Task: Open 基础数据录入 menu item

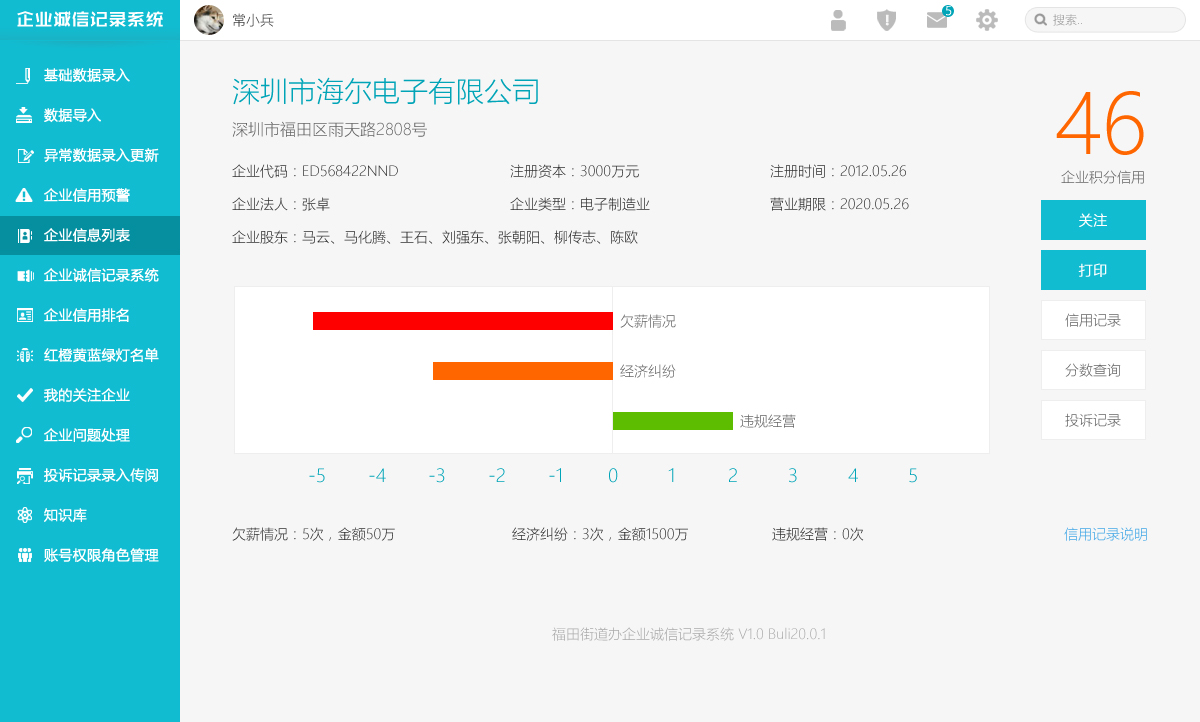Action: coord(90,75)
